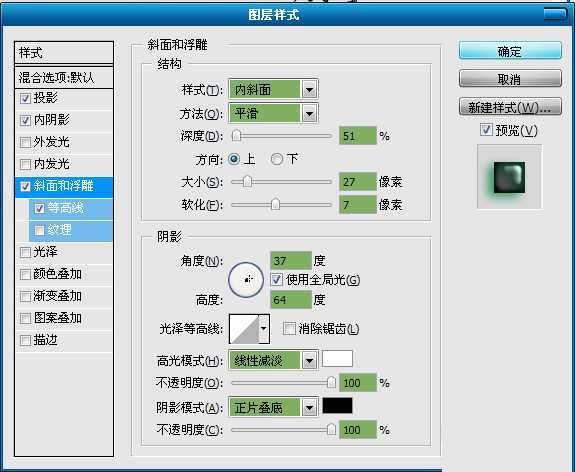Enable 消除锯齿 anti-alias checkbox

(x=289, y=328)
